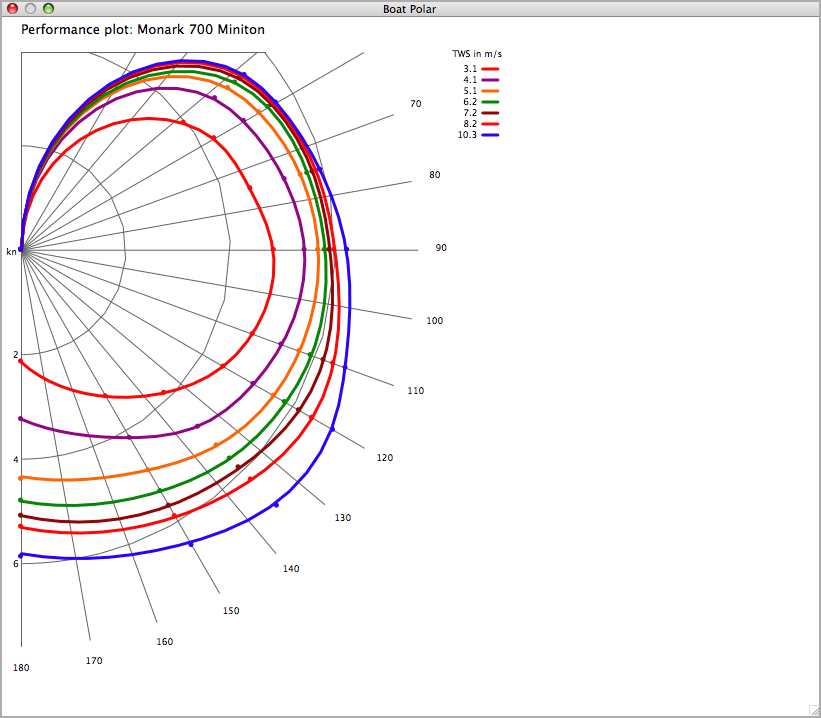Image resolution: width=821 pixels, height=718 pixels.
Task: Minimize the Boat Polar window
Action: (x=30, y=8)
